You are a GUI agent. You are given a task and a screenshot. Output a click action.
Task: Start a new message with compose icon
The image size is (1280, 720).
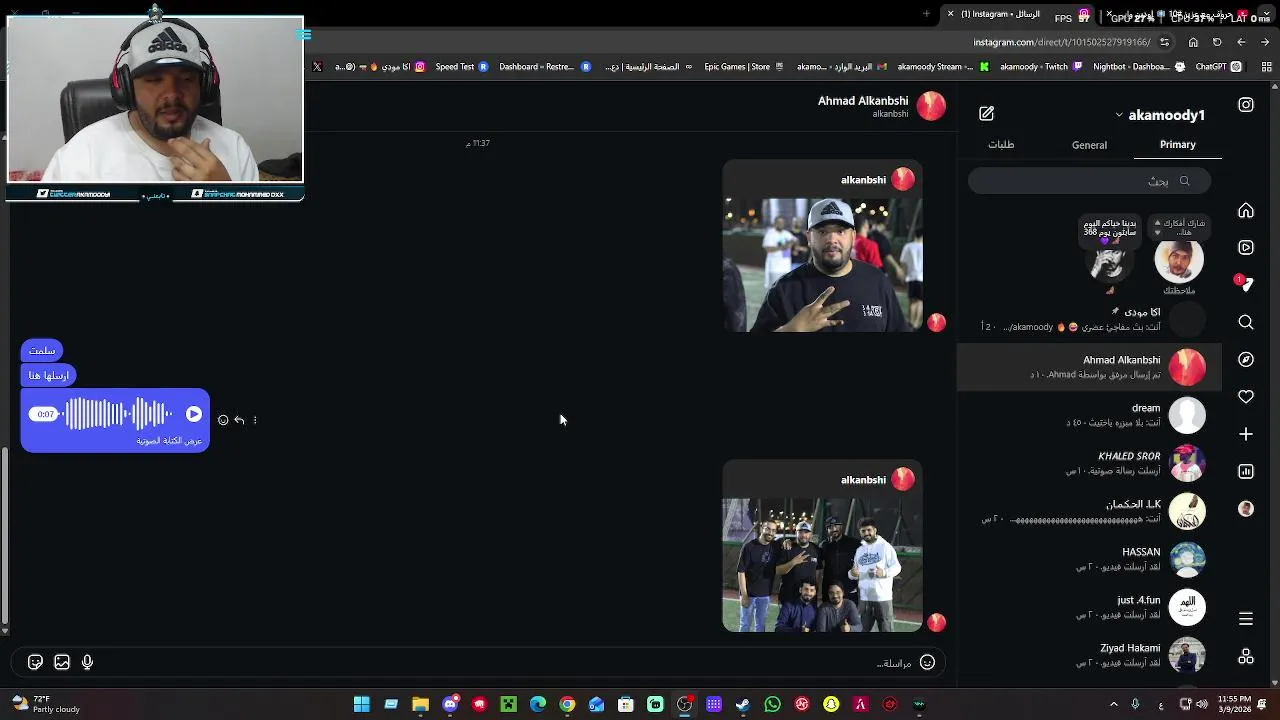click(x=986, y=114)
